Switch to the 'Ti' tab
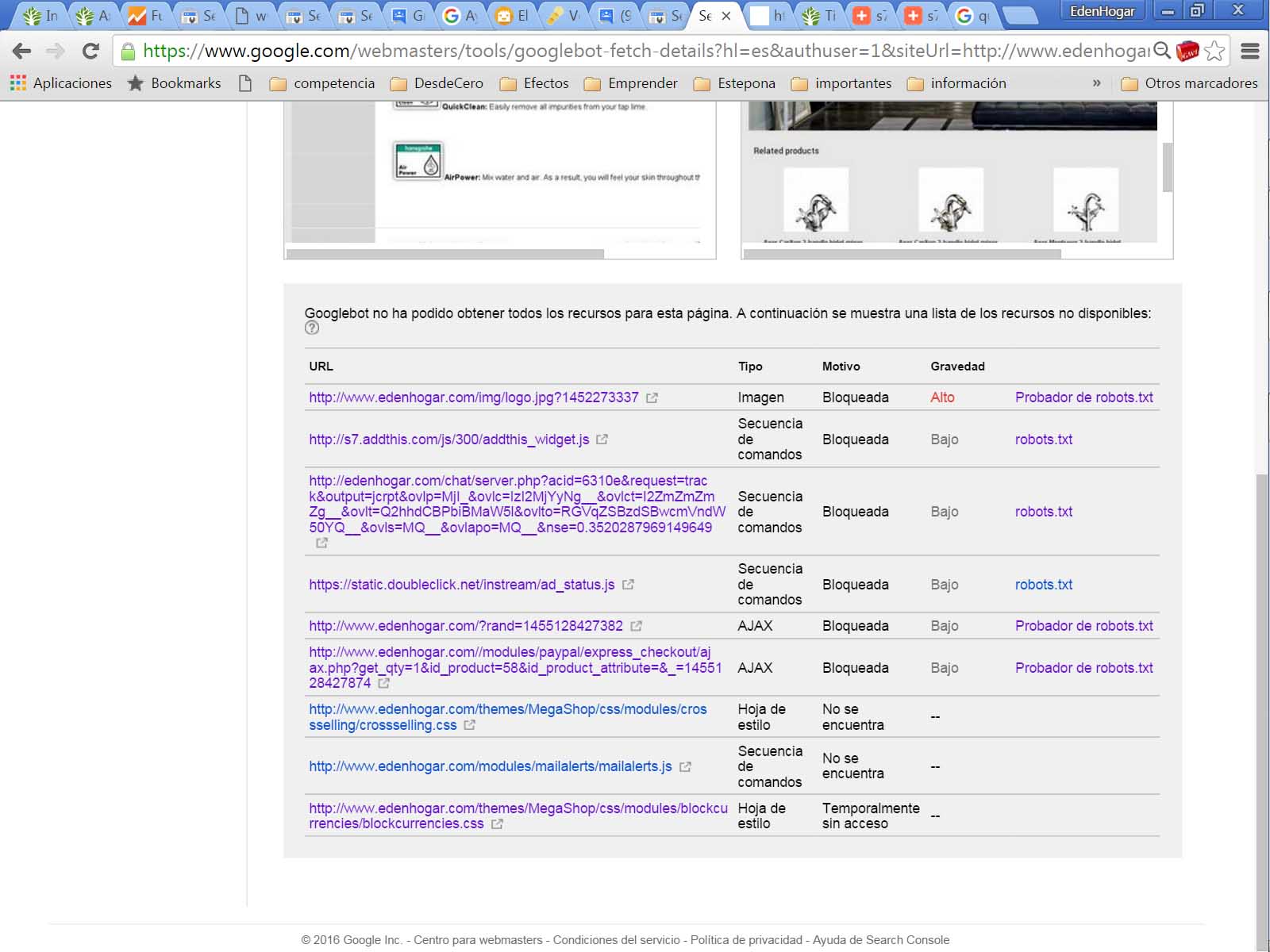 pyautogui.click(x=820, y=15)
